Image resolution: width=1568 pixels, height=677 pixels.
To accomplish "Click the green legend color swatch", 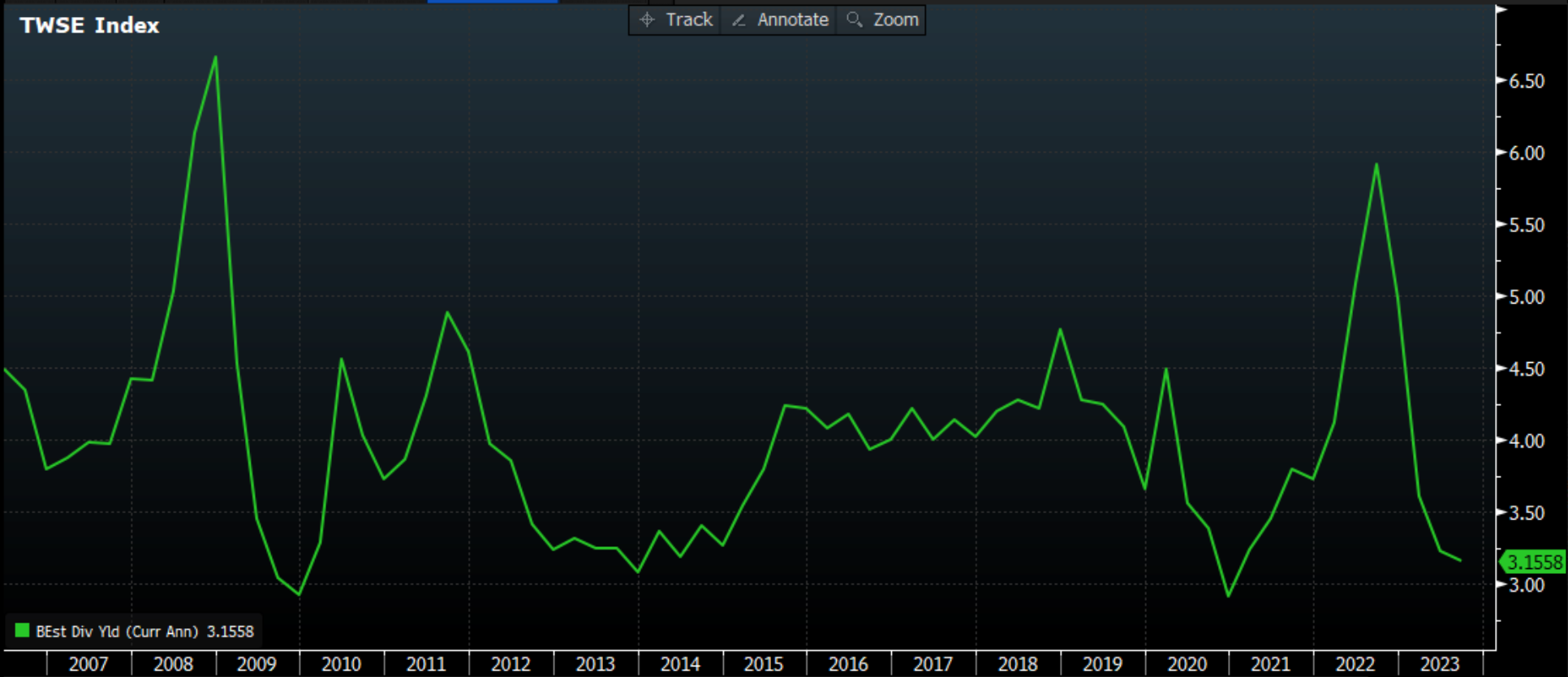I will pos(23,631).
